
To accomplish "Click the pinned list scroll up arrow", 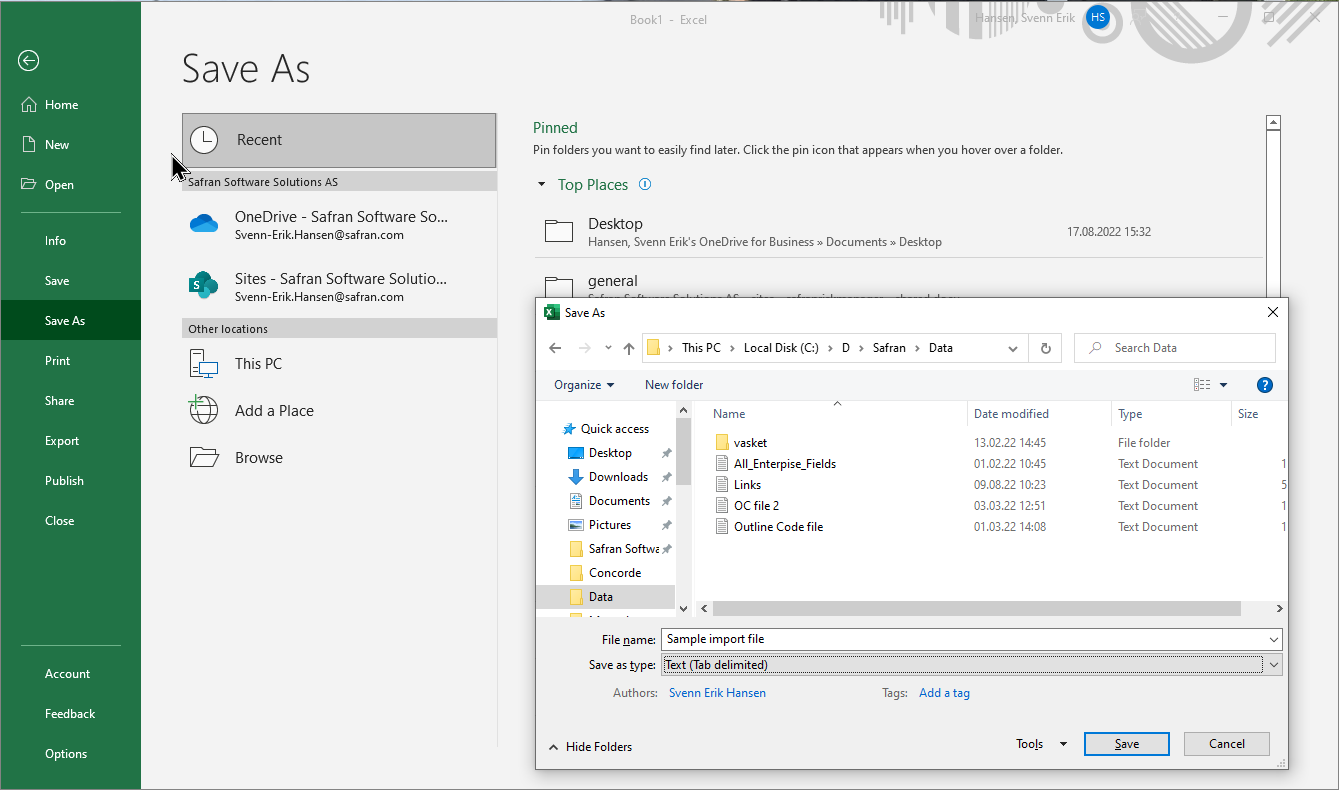I will pyautogui.click(x=1273, y=123).
